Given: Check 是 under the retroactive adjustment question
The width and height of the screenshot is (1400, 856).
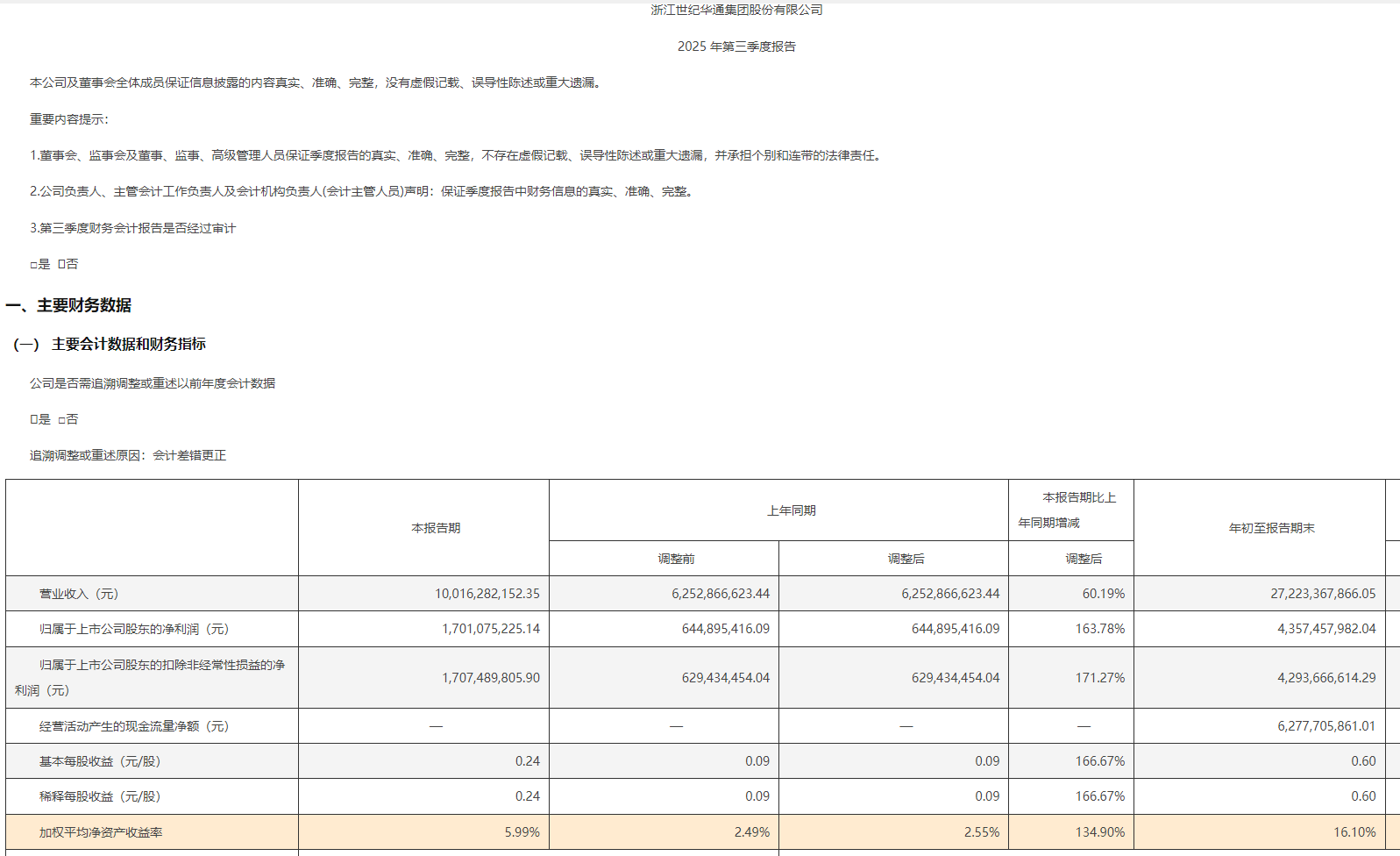Looking at the screenshot, I should click(x=34, y=419).
